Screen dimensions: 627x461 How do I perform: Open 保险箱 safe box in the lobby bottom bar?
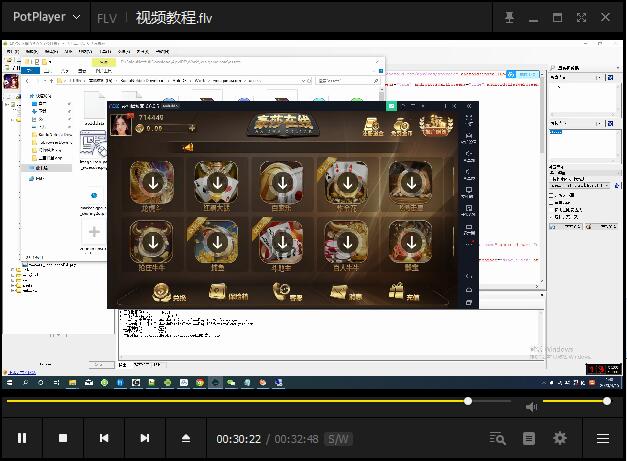228,293
